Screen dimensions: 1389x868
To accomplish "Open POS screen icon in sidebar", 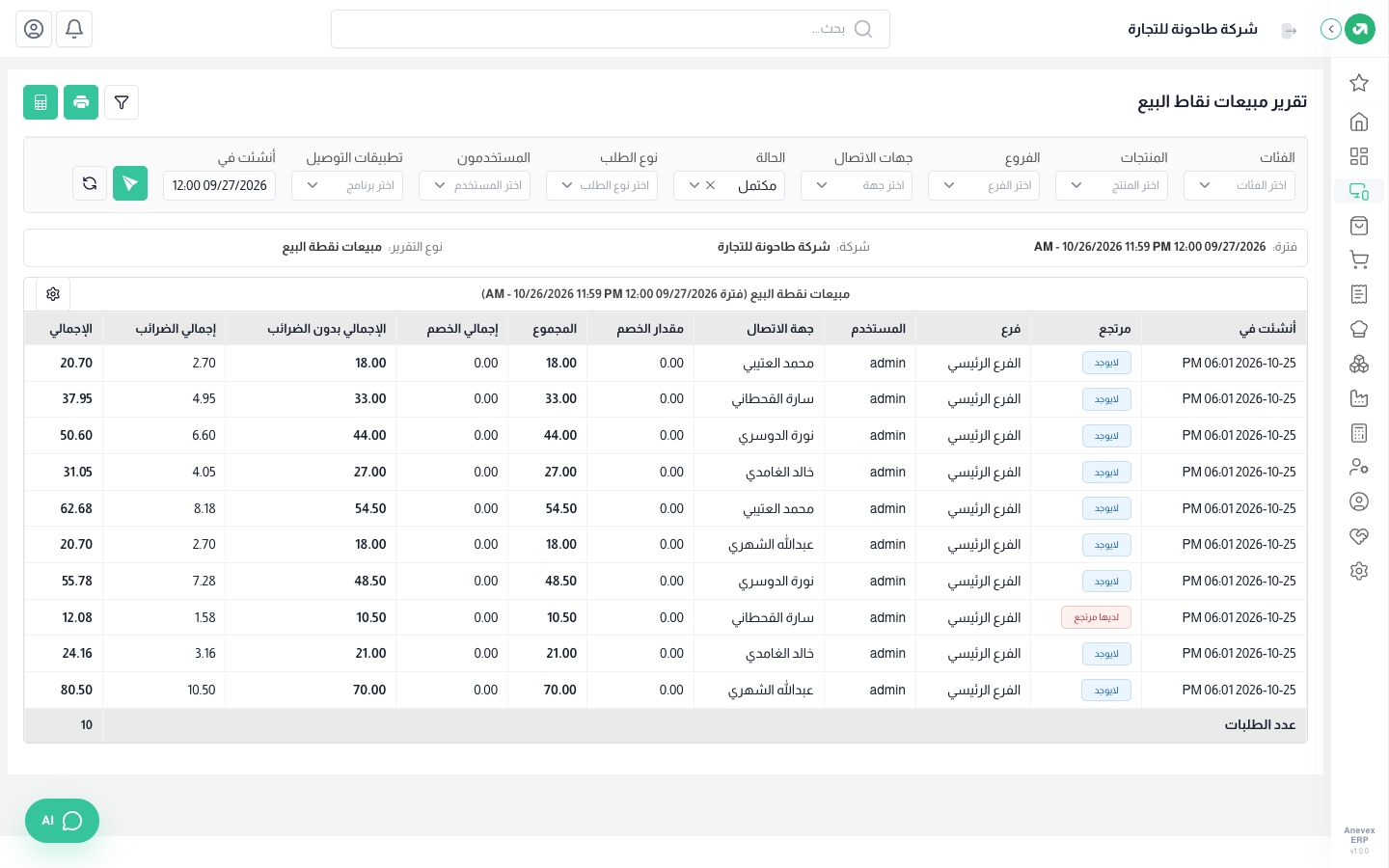I will 1359,191.
